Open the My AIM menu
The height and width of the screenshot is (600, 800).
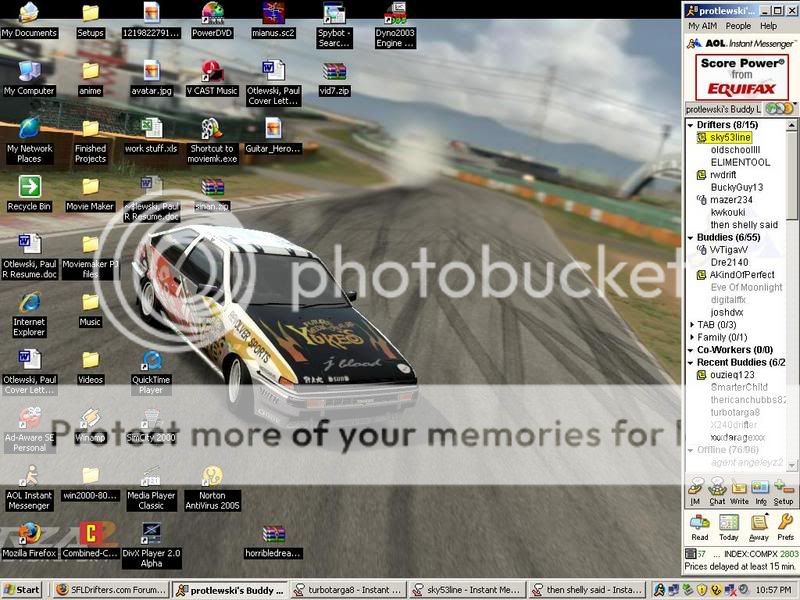click(701, 26)
